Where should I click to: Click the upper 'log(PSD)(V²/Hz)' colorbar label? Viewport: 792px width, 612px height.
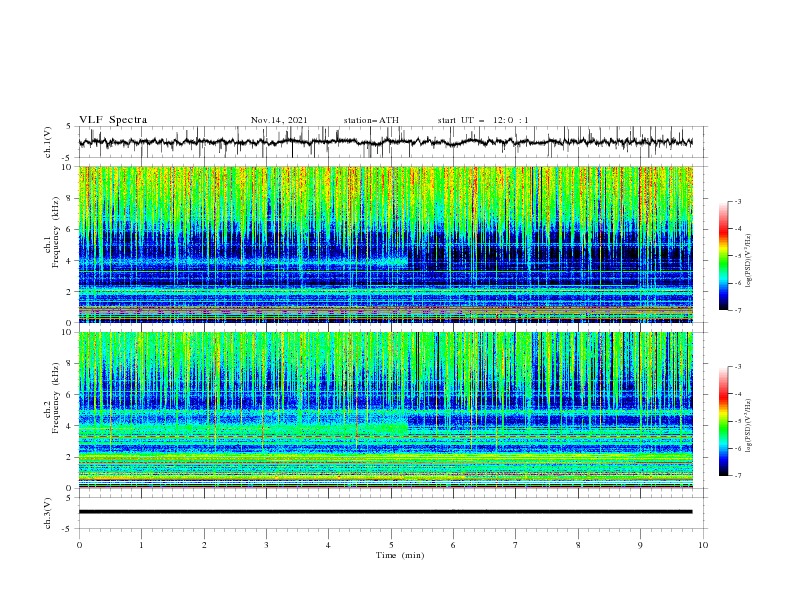pyautogui.click(x=749, y=261)
